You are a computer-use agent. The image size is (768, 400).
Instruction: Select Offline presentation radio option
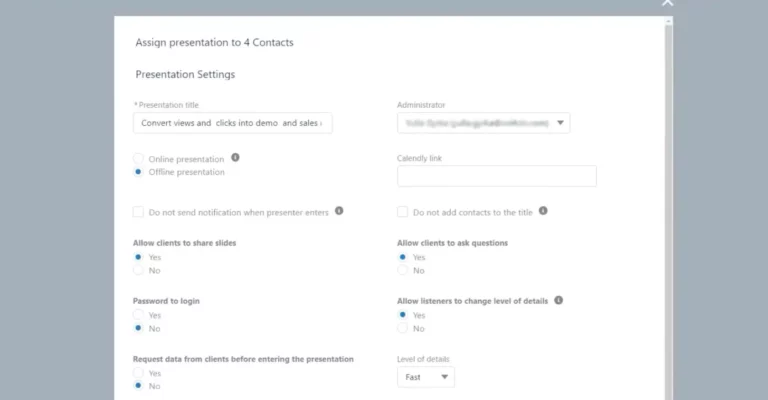tap(138, 172)
